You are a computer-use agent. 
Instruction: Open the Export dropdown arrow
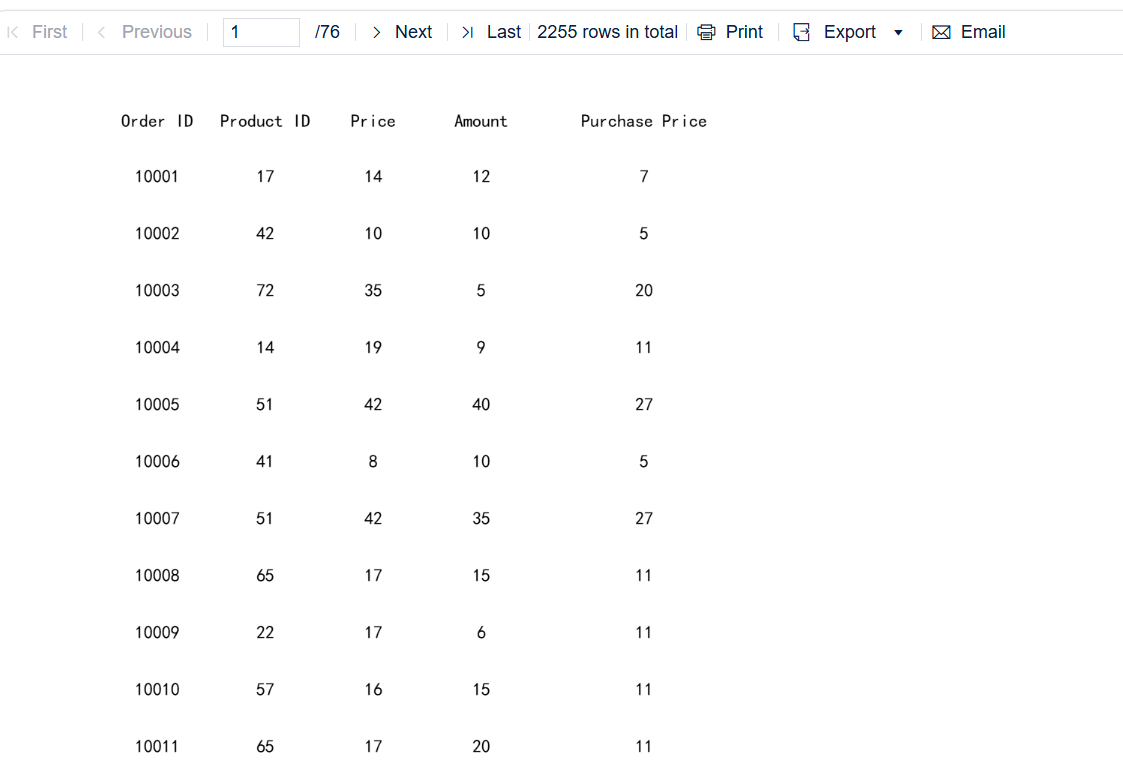[x=898, y=32]
